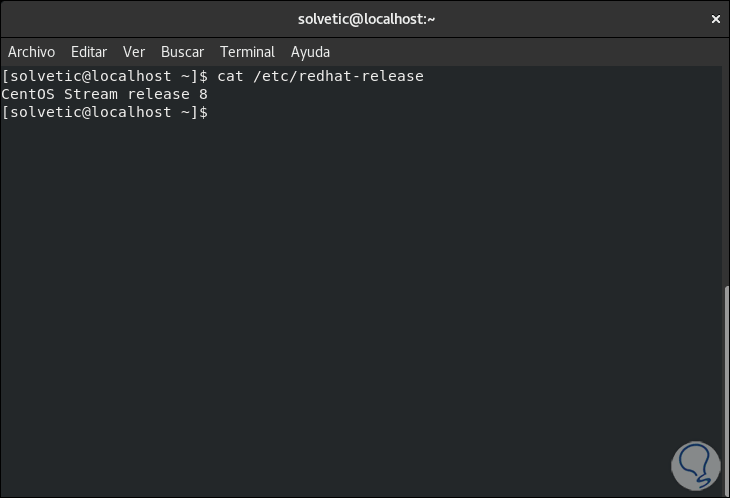
Task: Click the /etc/redhat-release path text
Action: tap(340, 76)
